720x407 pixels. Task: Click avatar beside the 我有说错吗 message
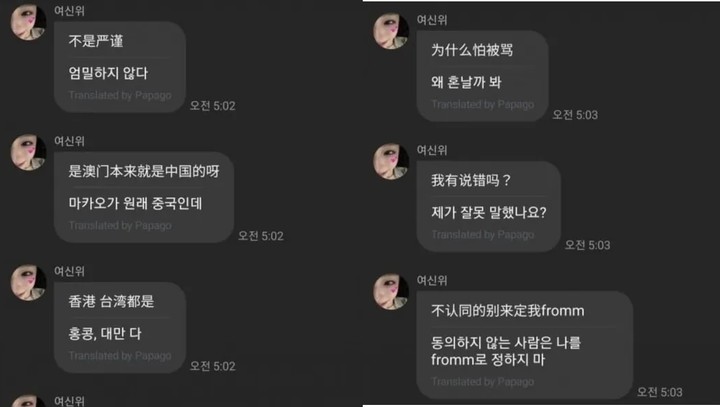tap(391, 161)
